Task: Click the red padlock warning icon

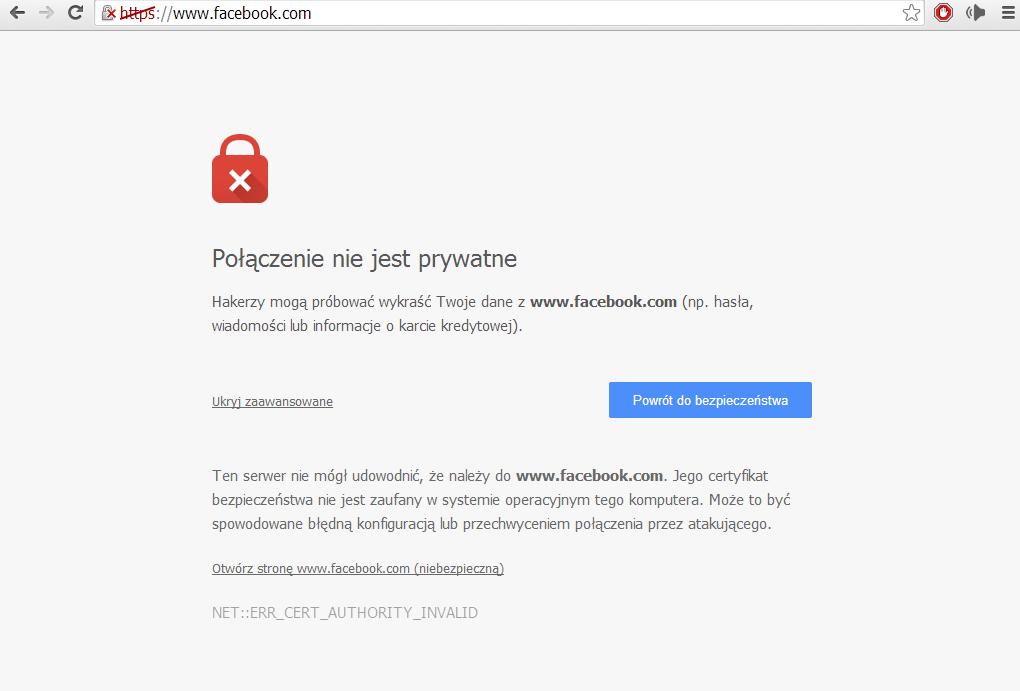Action: coord(240,169)
